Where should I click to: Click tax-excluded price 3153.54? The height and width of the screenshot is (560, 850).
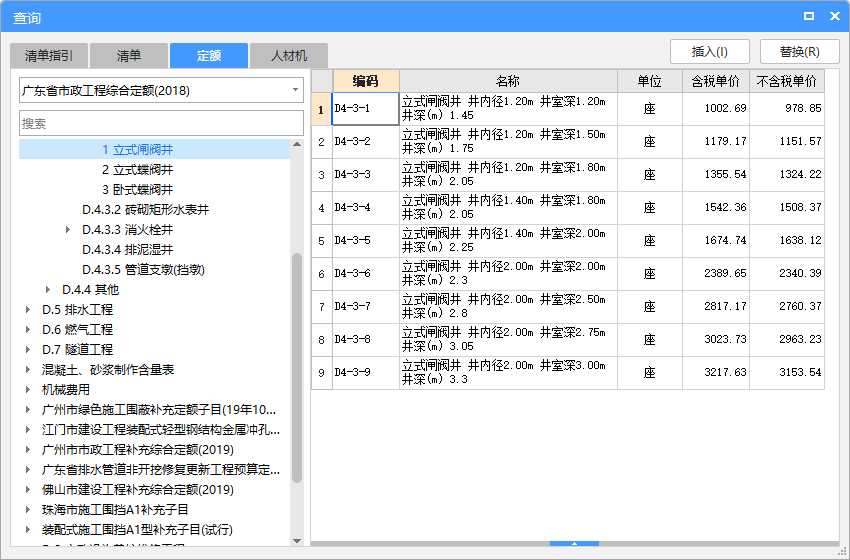787,373
